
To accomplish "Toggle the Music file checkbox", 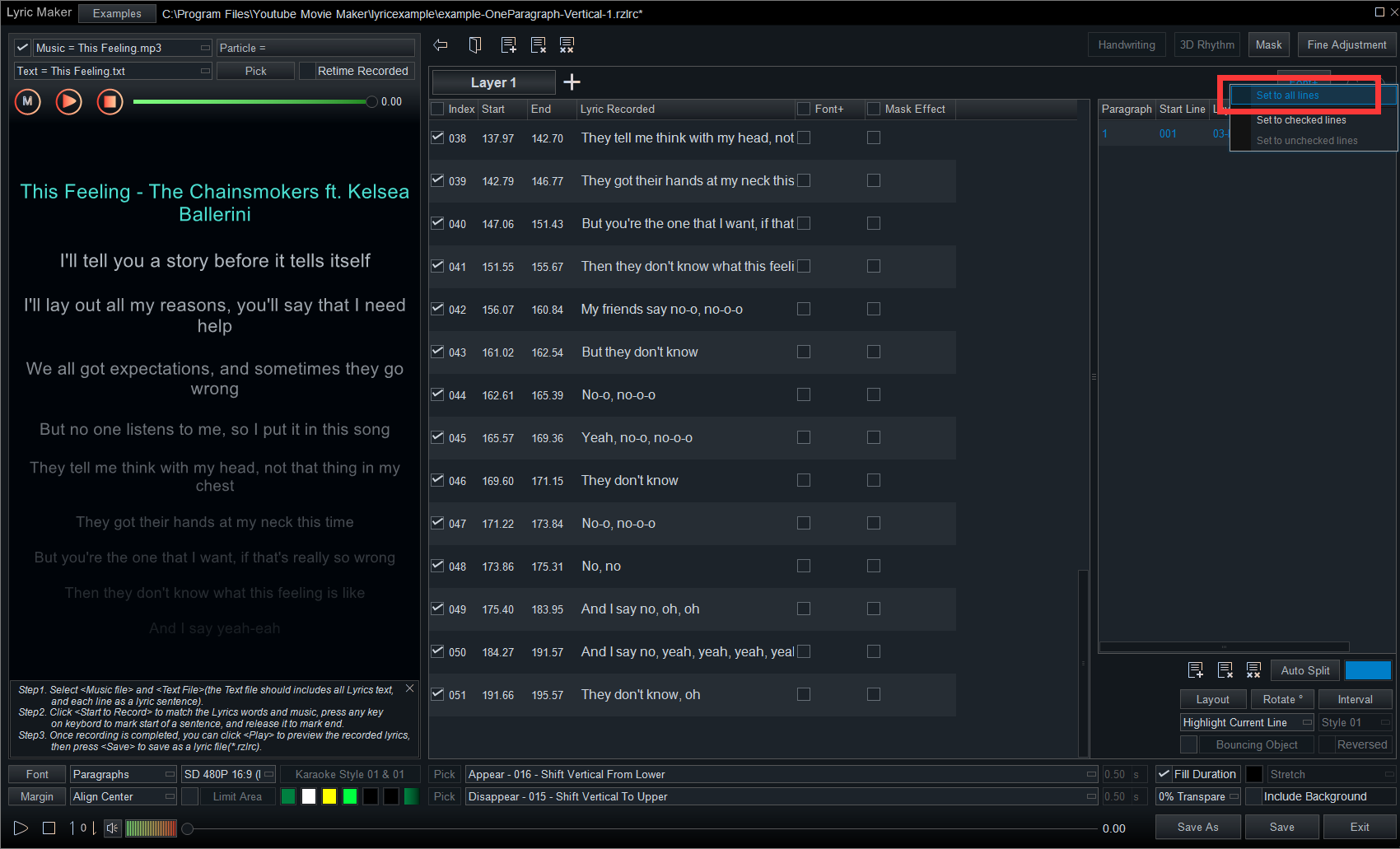I will tap(22, 48).
